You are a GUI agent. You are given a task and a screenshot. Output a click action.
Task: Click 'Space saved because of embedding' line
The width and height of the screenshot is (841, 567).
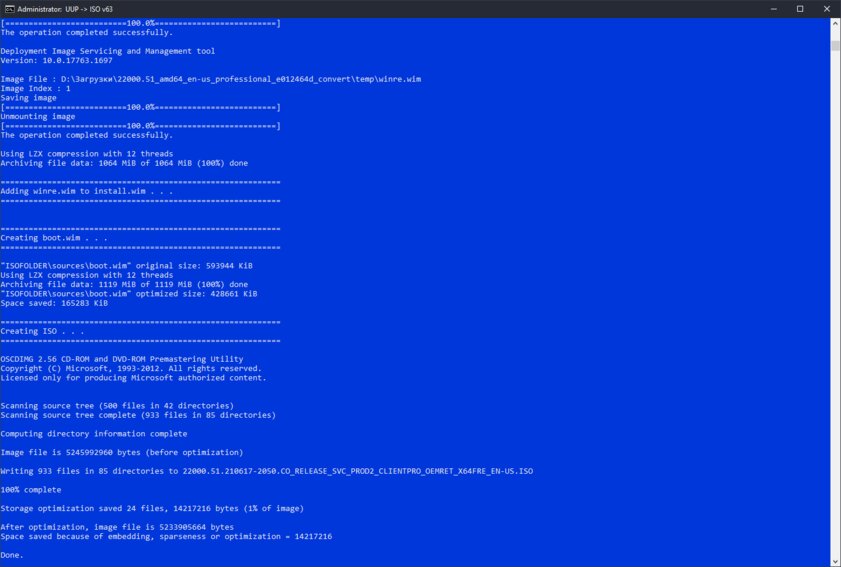166,536
